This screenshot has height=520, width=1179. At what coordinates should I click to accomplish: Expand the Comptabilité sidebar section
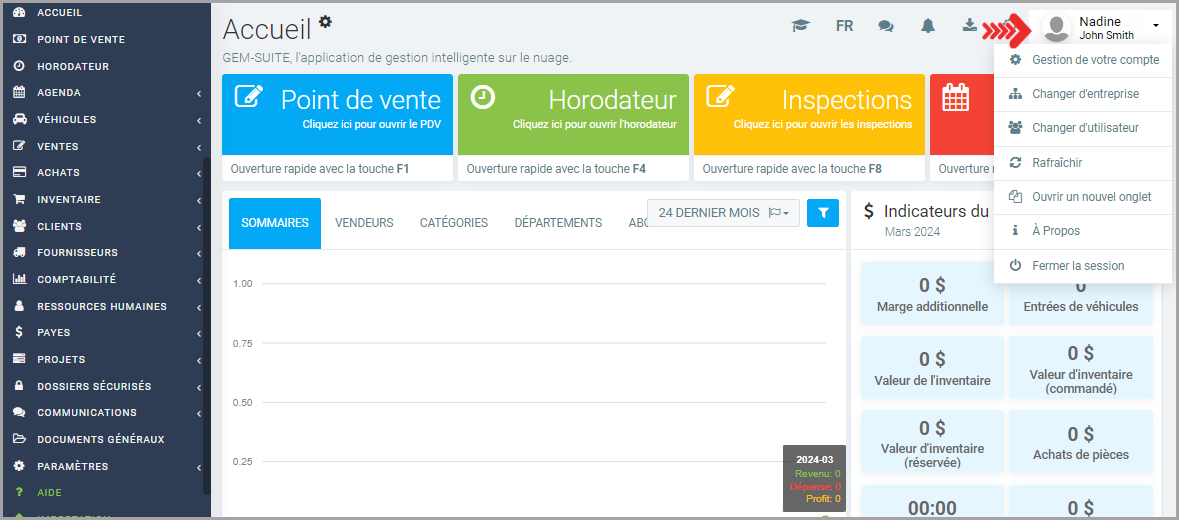pyautogui.click(x=105, y=280)
